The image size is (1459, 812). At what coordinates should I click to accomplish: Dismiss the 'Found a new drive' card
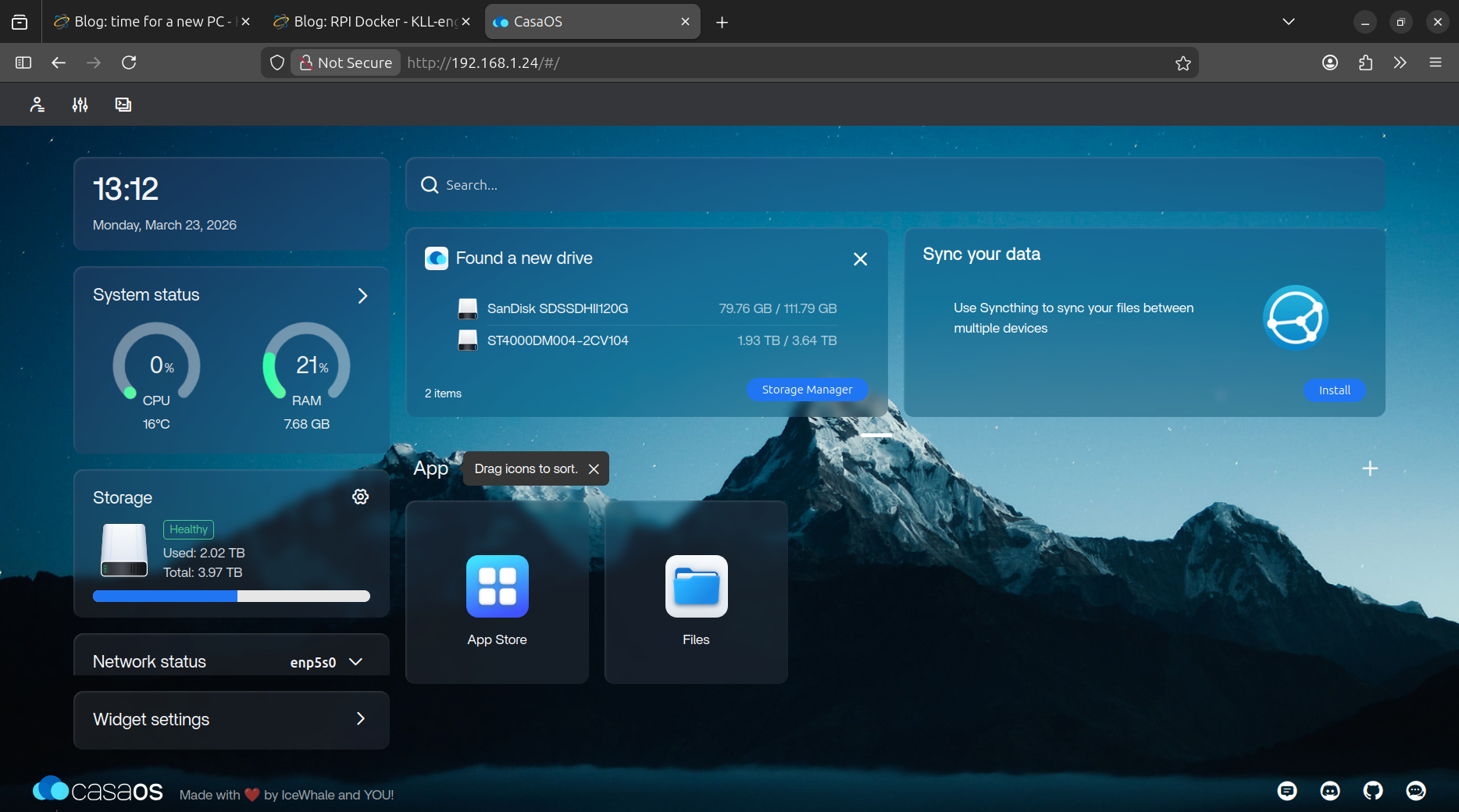point(860,259)
